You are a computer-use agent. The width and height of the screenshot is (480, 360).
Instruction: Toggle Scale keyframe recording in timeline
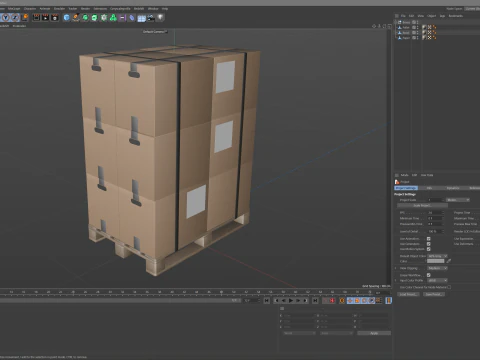coord(357,301)
